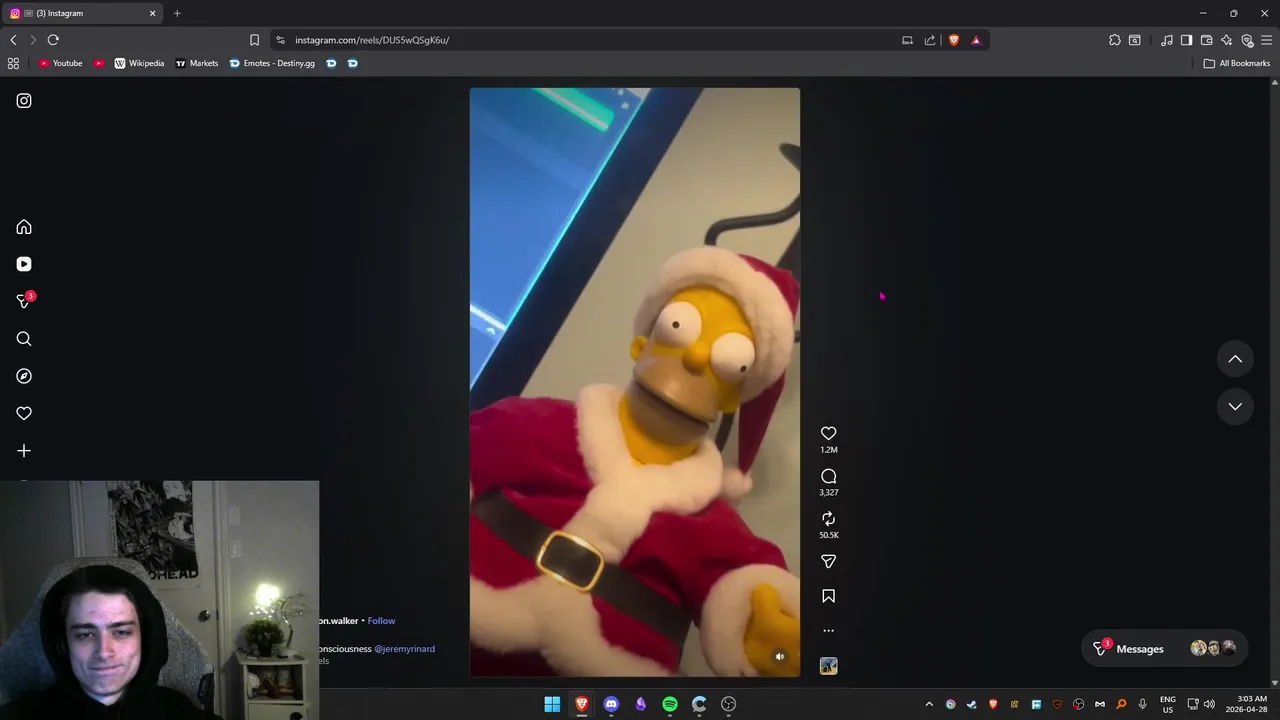Open browser Extensions puzzle icon

(1114, 40)
